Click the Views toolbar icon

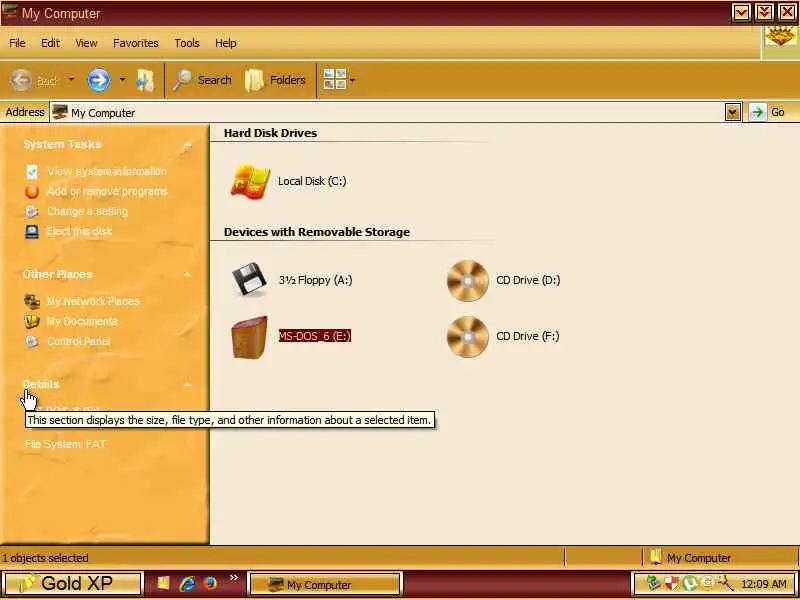pos(335,80)
